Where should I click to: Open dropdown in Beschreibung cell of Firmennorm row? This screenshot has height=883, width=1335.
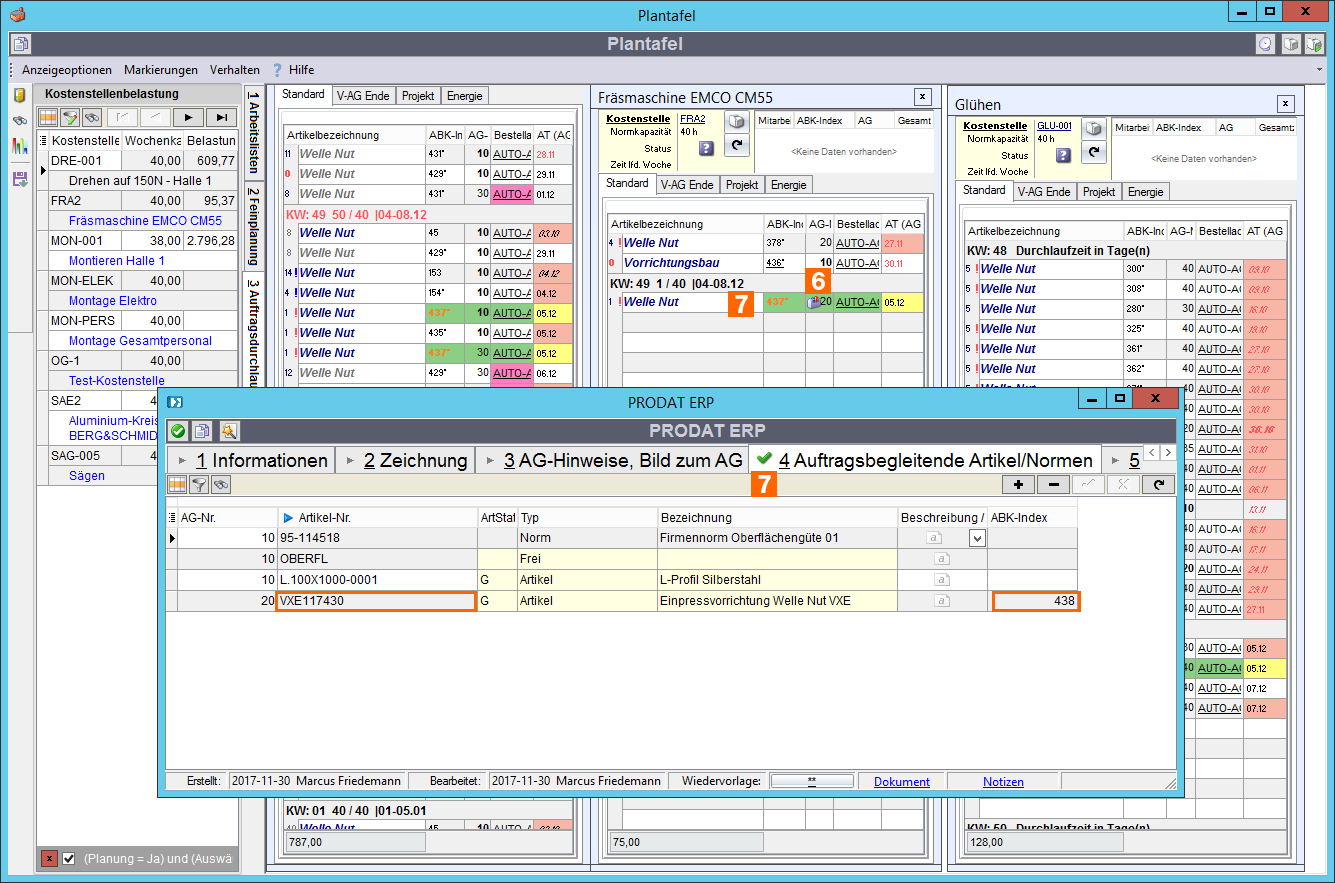977,538
